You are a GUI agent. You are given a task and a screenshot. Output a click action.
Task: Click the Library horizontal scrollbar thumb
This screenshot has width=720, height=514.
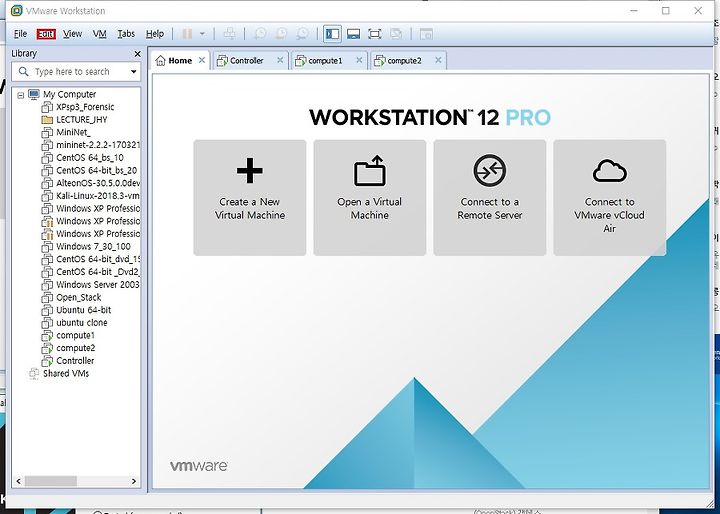[51, 481]
